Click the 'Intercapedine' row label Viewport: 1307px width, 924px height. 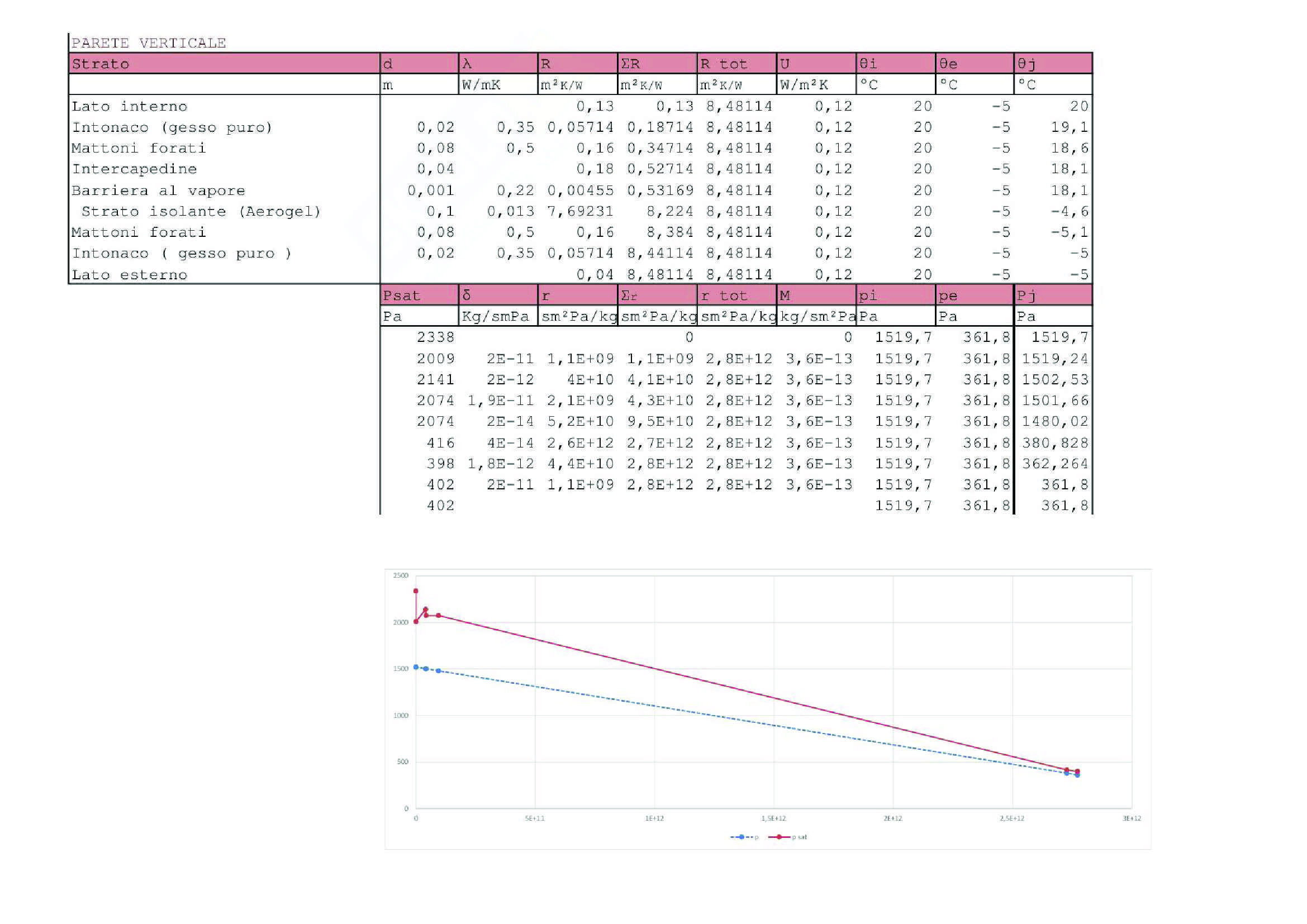(x=134, y=169)
